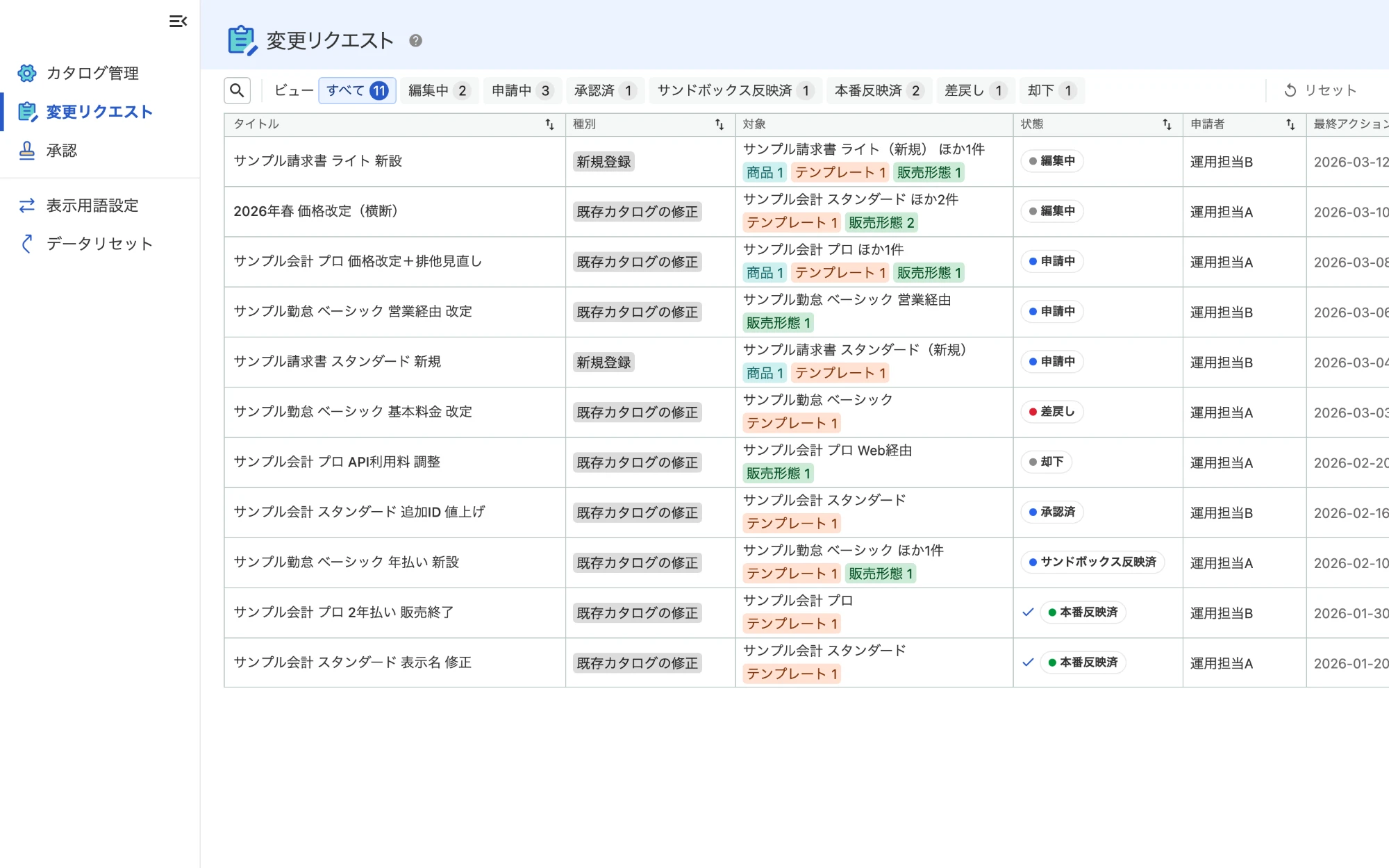Open row サンプル会計 プロ 価格改定＋排他見直し
This screenshot has height=868, width=1389.
pos(806,262)
